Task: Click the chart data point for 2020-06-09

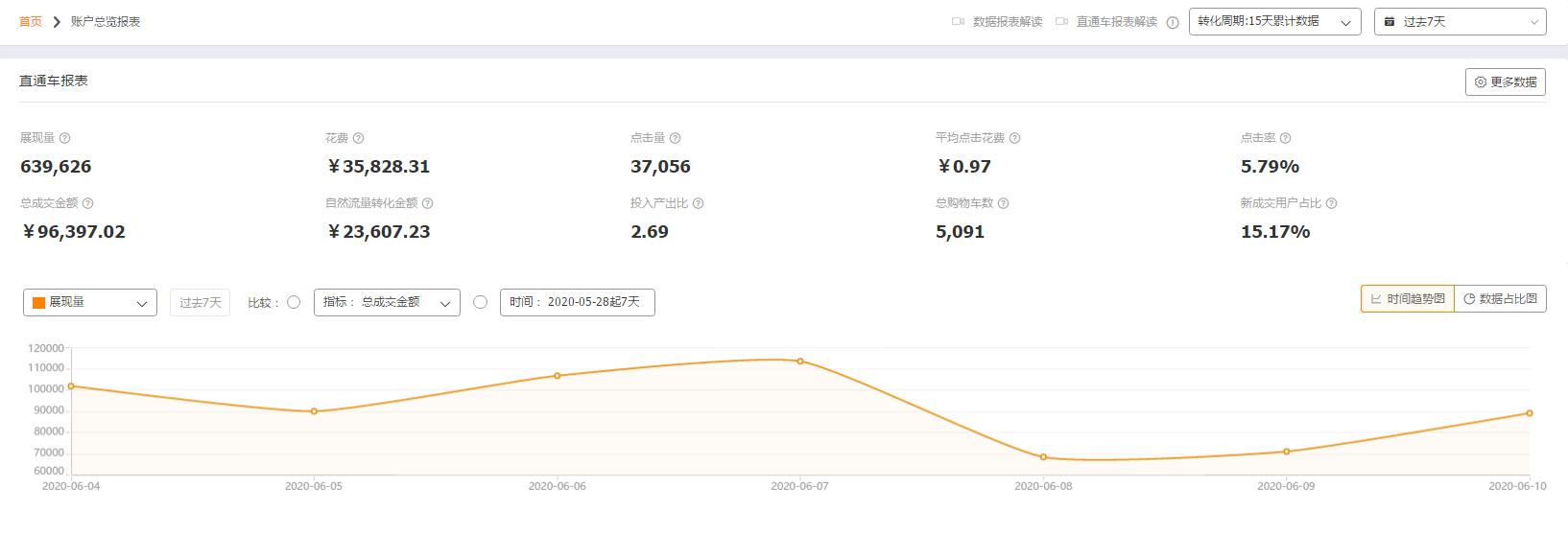Action: (1287, 452)
